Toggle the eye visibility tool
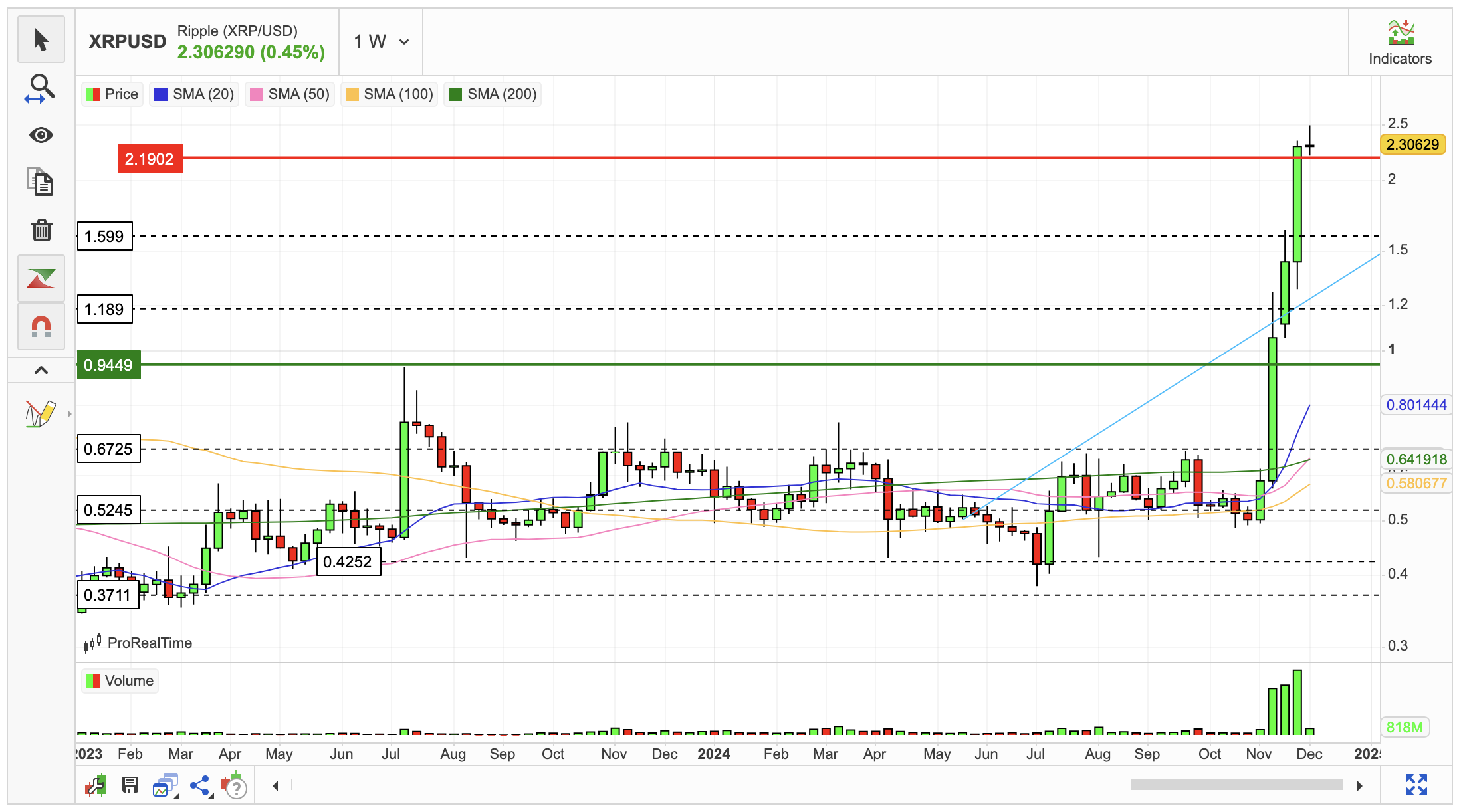Screen dimensions: 1461x812 click(x=41, y=136)
